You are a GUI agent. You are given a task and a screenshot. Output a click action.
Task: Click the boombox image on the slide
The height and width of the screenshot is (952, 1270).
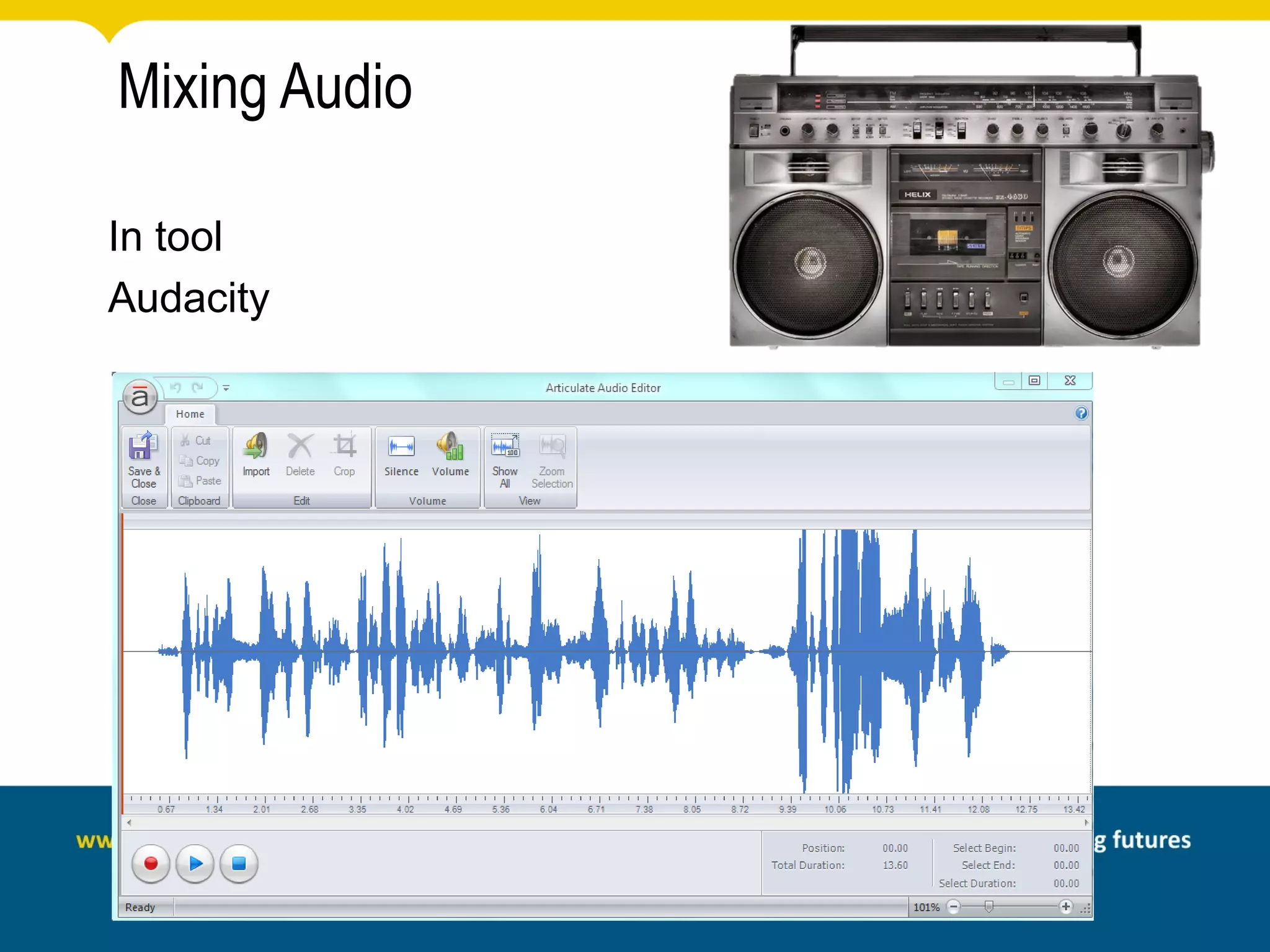point(970,186)
